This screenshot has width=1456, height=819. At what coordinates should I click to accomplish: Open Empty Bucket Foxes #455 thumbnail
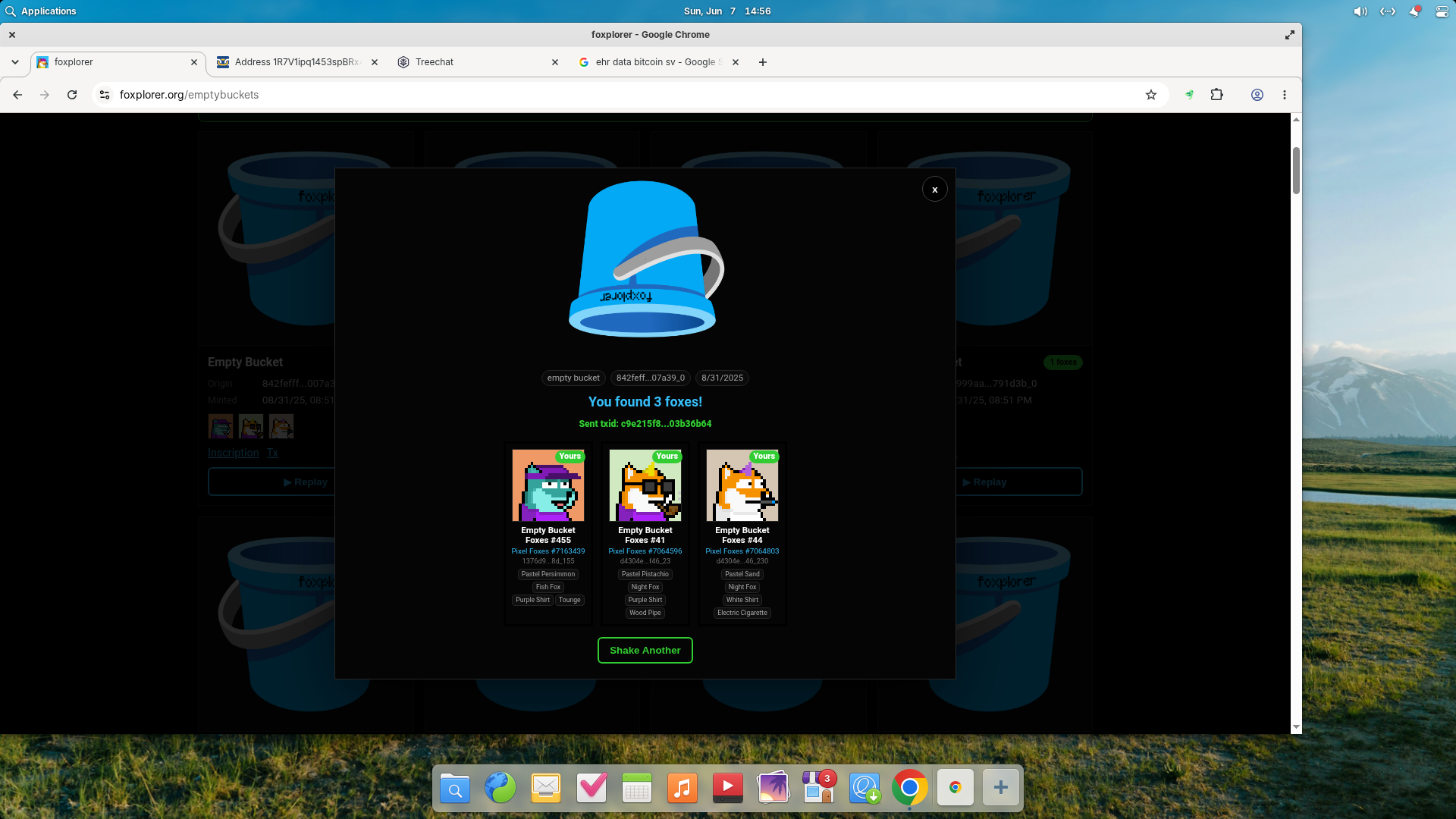[548, 485]
